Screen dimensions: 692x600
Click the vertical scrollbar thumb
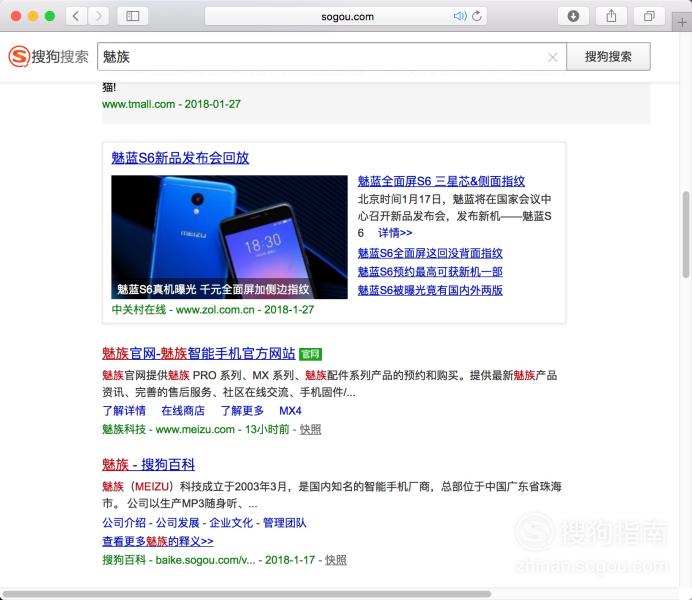click(x=686, y=234)
